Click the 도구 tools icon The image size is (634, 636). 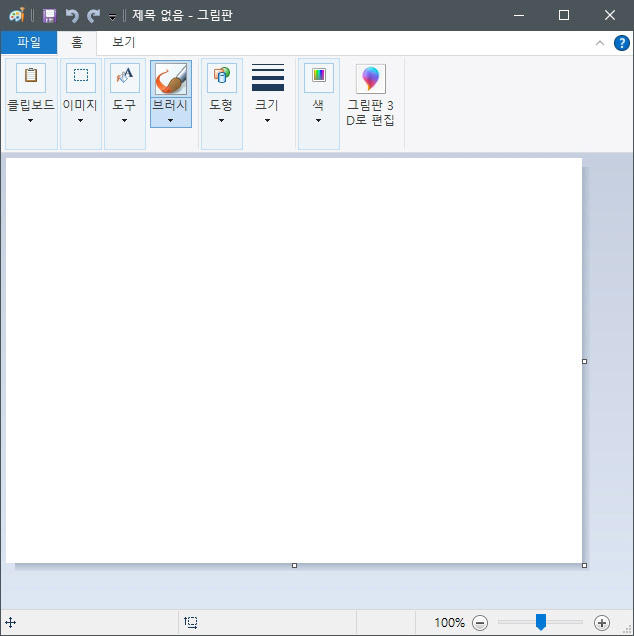click(125, 77)
